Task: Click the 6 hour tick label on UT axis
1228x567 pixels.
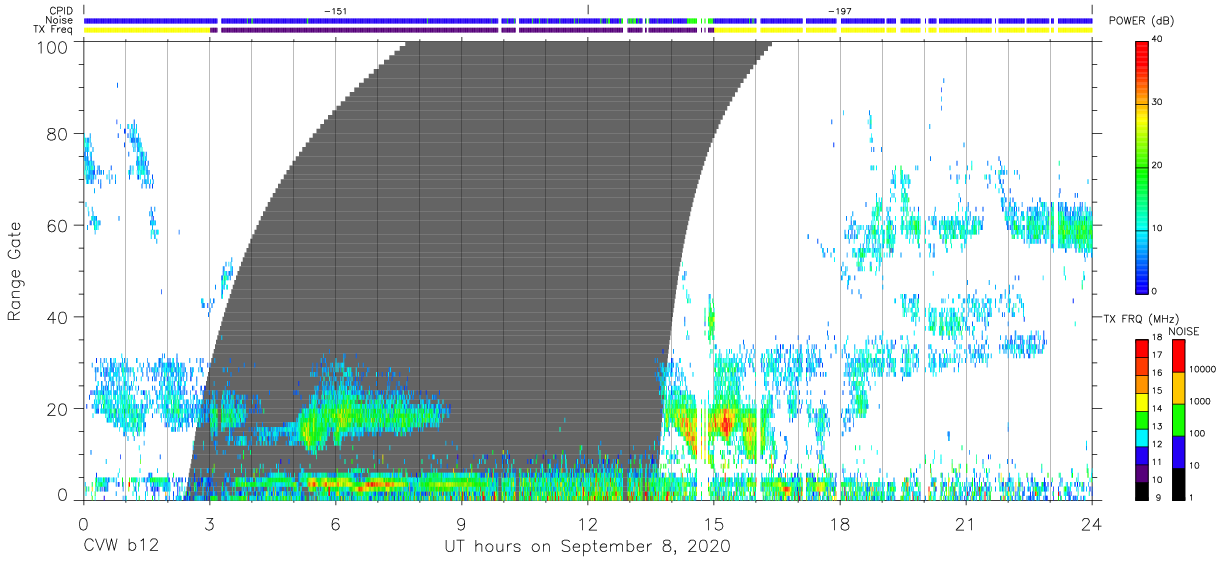Action: click(x=335, y=524)
